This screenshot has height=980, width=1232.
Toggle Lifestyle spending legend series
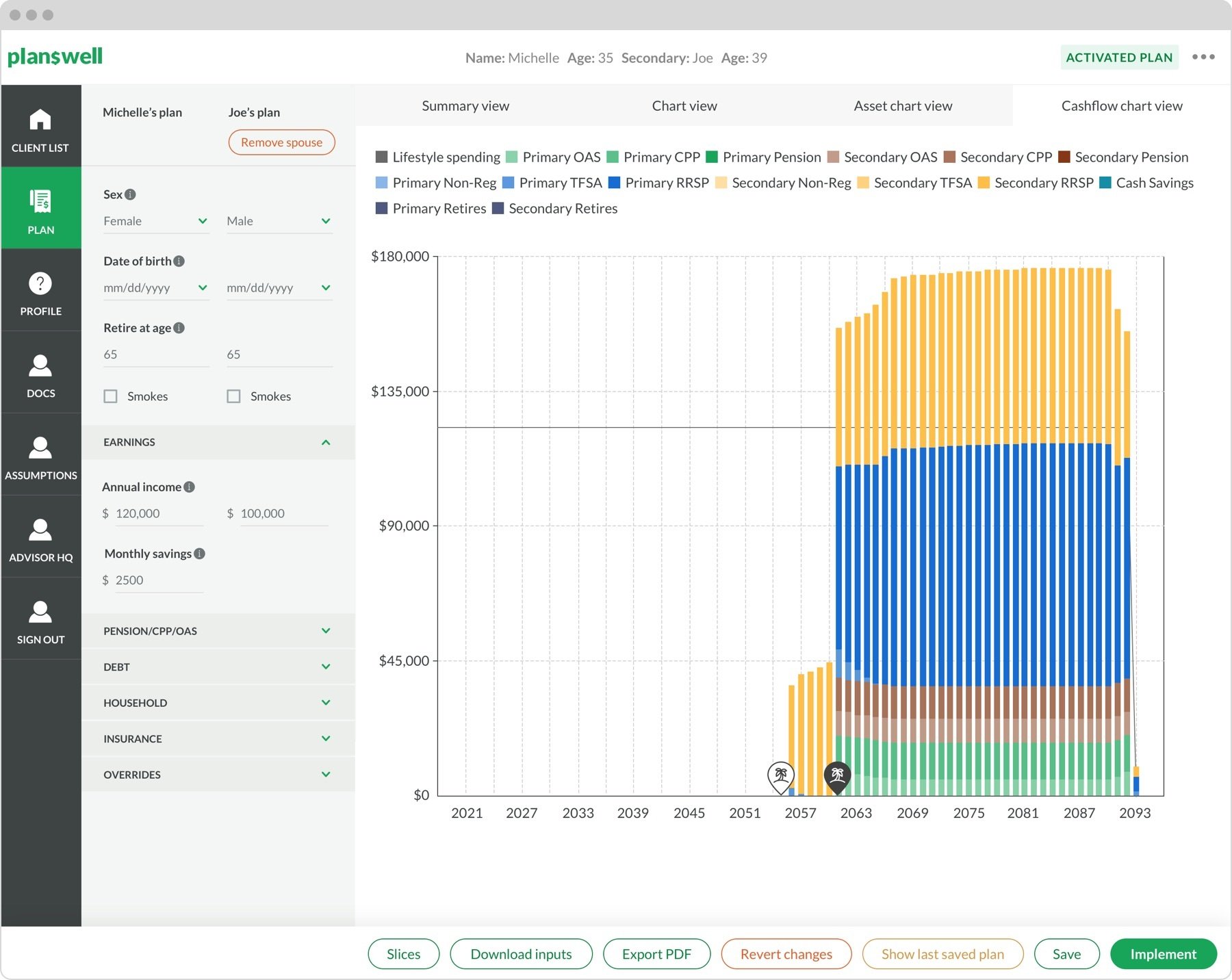pyautogui.click(x=438, y=157)
